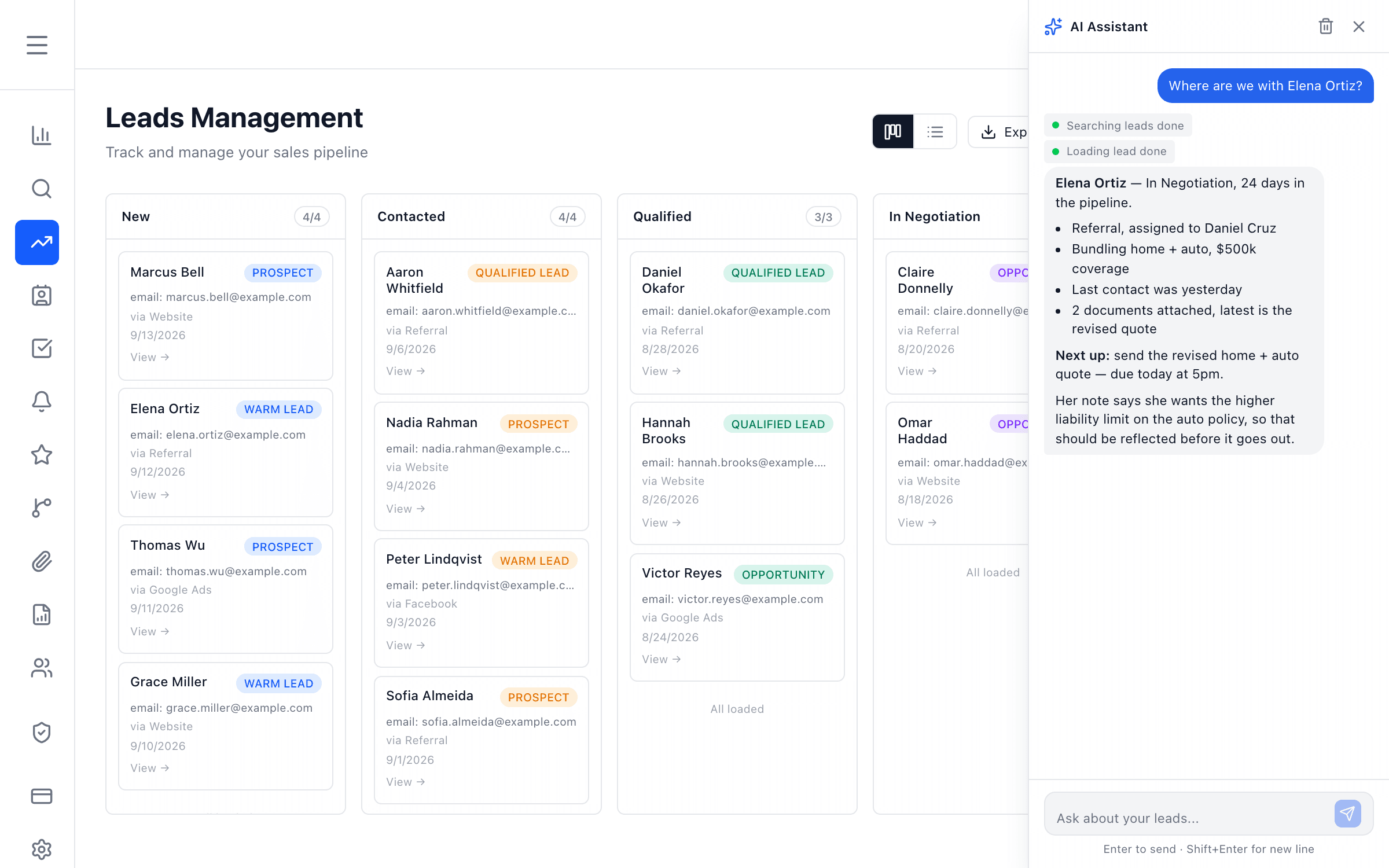This screenshot has height=868, width=1389.
Task: View Marcus Bell lead details
Action: 149,357
